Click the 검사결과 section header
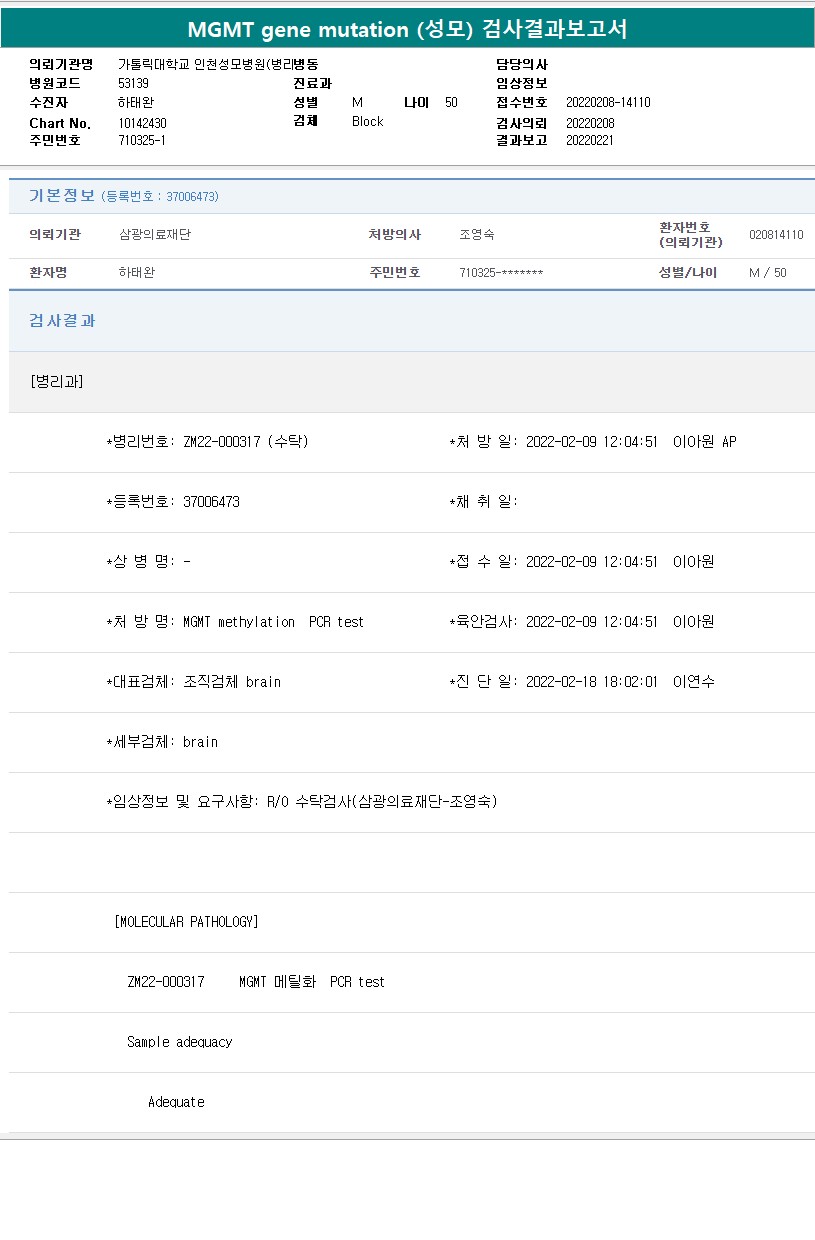 (62, 321)
